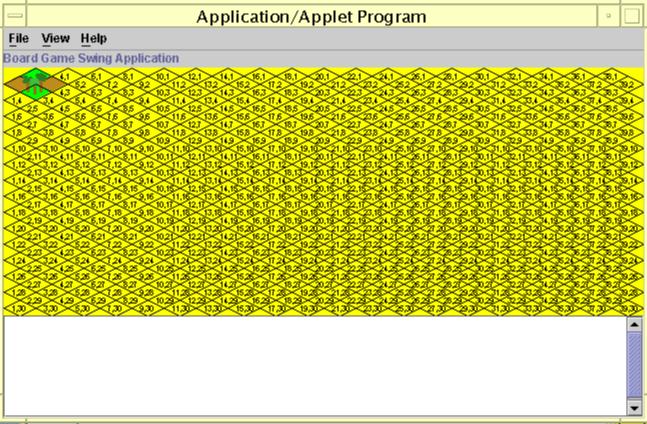647x424 pixels.
Task: Select board cell 17,6
Action: click(275, 116)
